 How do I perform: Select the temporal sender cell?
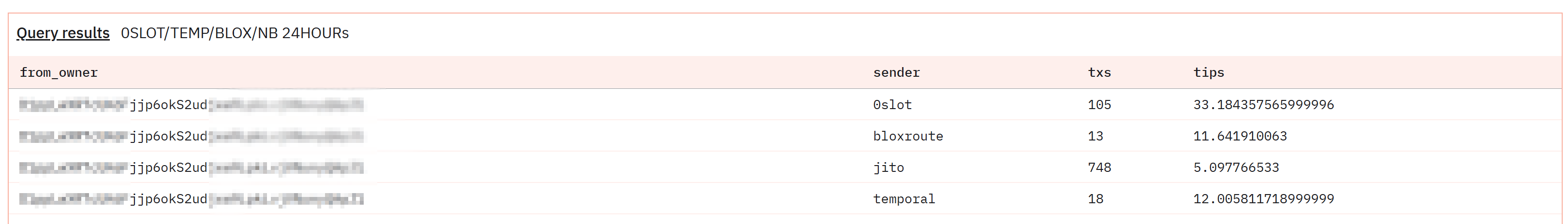tap(903, 199)
